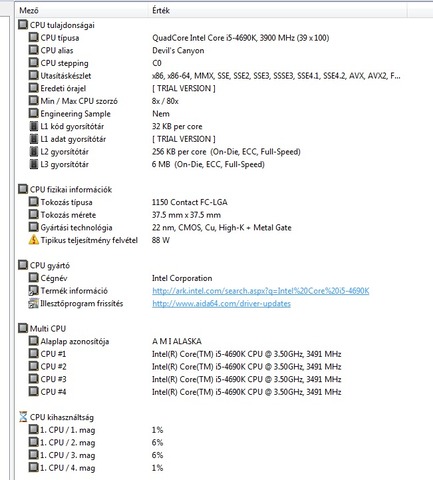Click the icon beside CPU stepping
433x480 pixels.
click(x=33, y=63)
